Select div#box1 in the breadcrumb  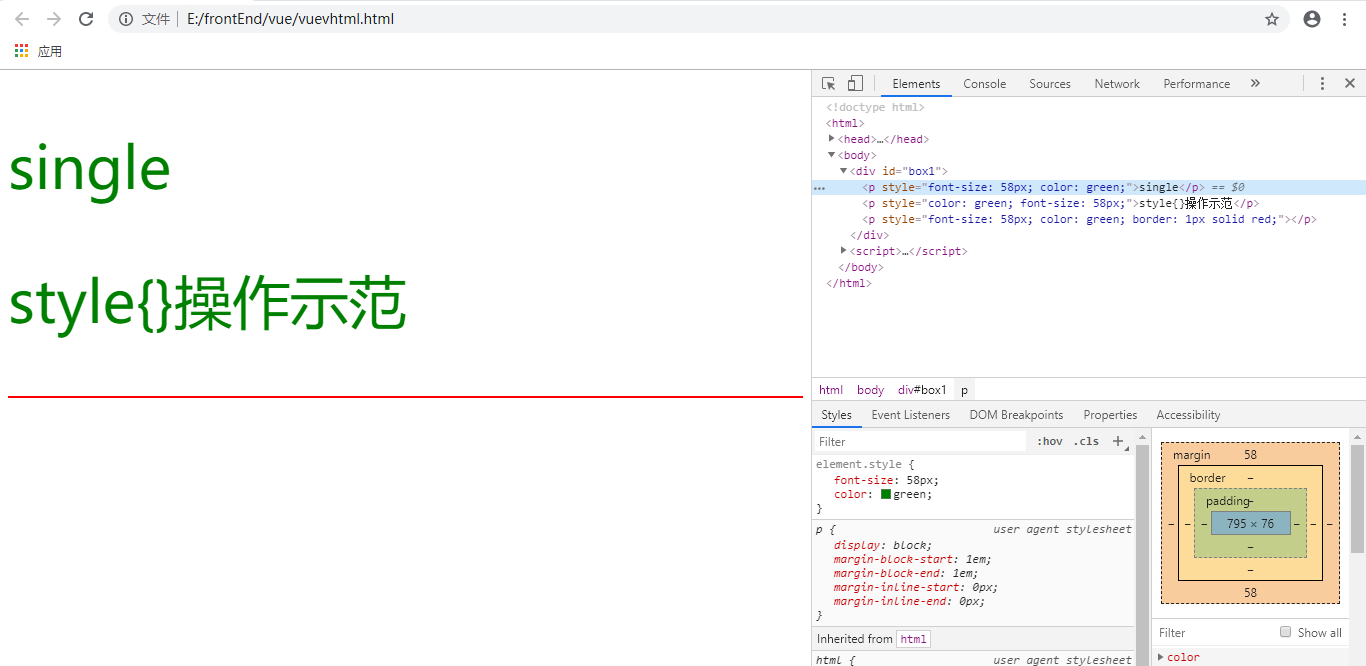click(x=922, y=390)
